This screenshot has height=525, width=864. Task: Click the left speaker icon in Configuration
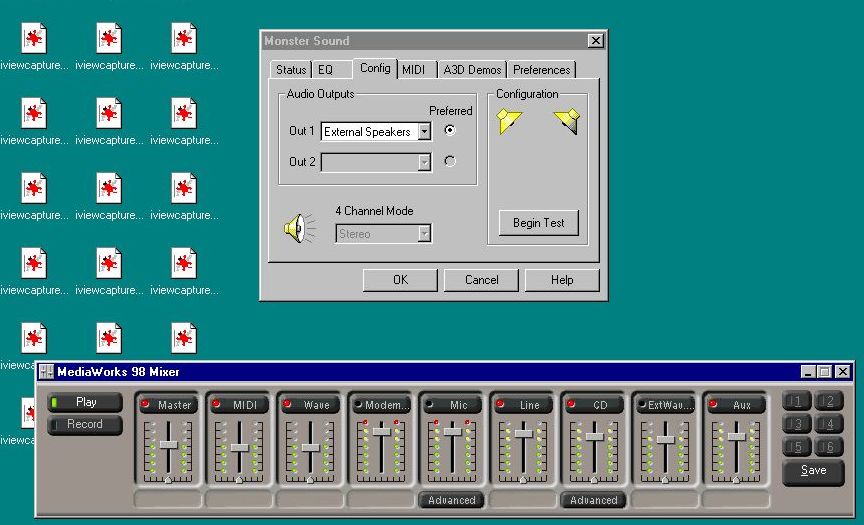[508, 121]
